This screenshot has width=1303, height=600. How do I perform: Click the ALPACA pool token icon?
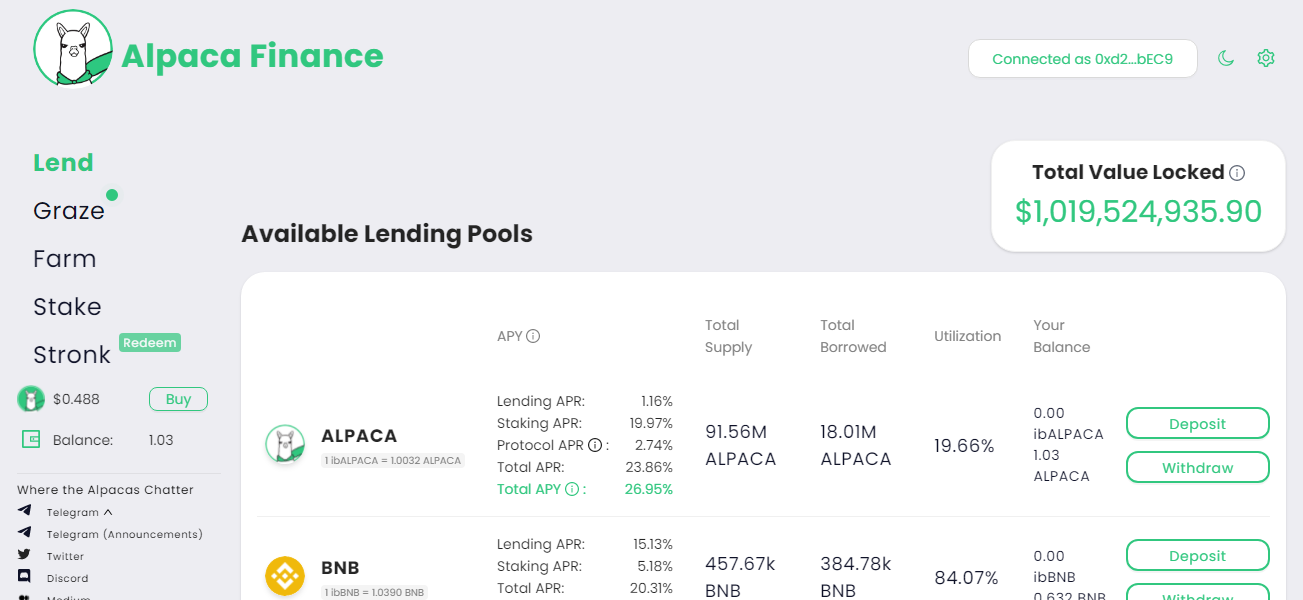pos(285,445)
